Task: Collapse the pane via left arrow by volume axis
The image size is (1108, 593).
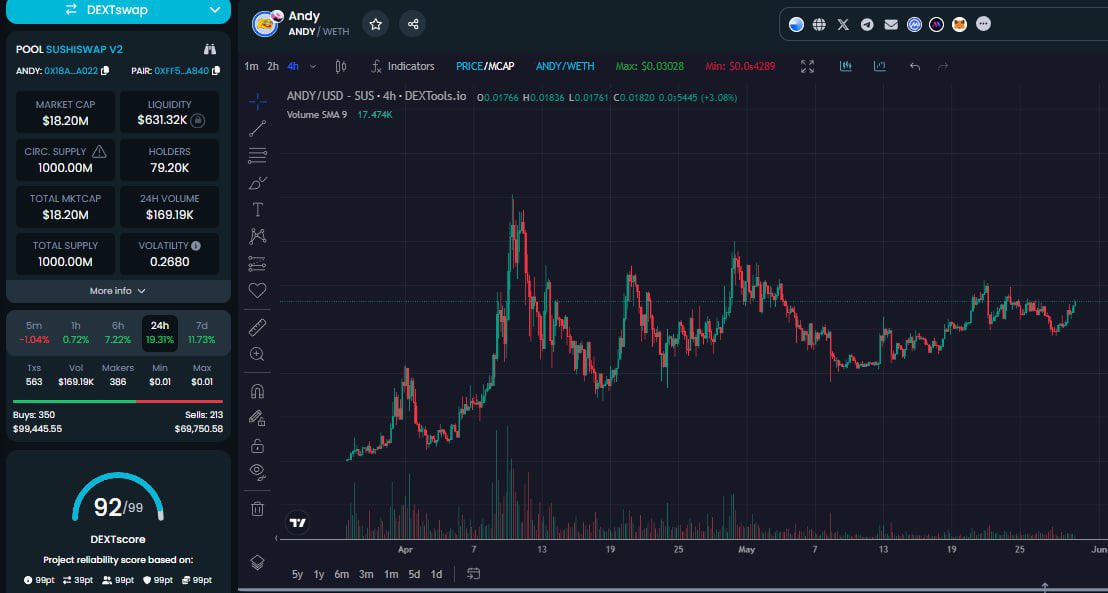Action: point(276,539)
